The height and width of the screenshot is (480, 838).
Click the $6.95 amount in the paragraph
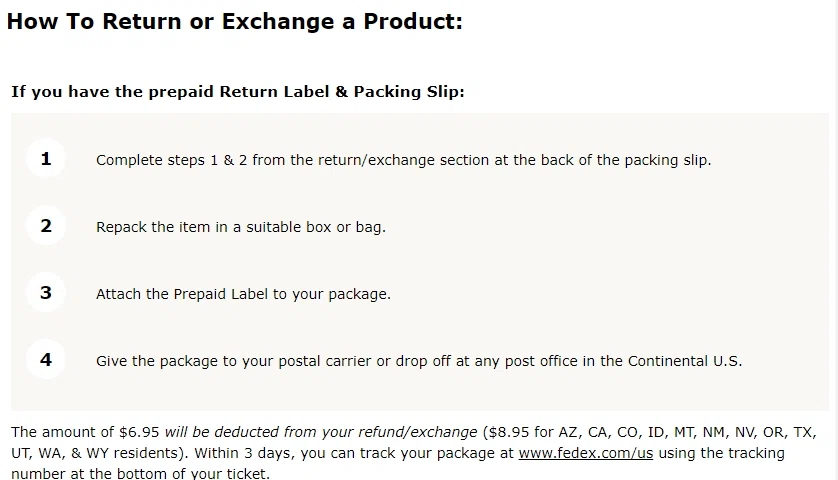tap(140, 433)
